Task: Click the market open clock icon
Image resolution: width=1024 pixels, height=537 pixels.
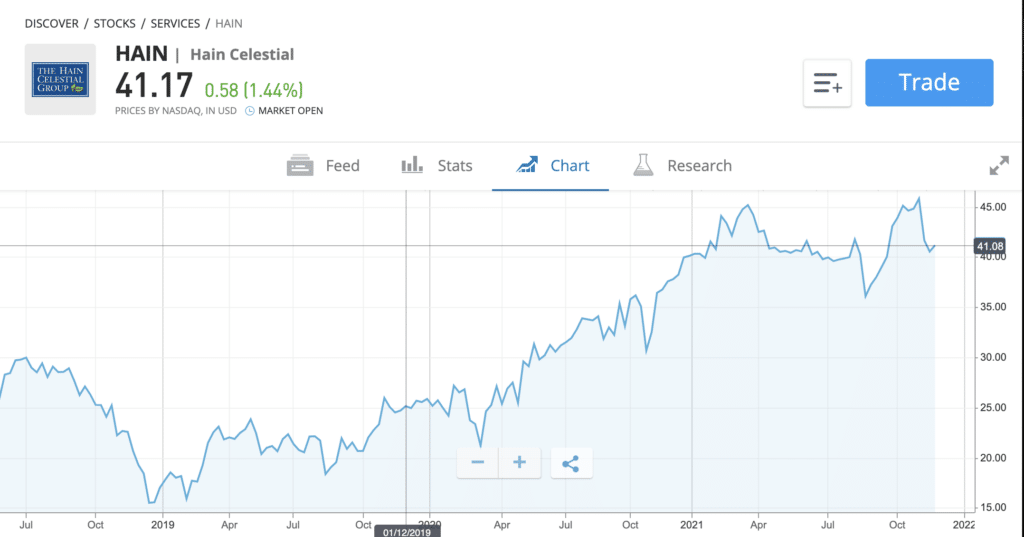Action: pos(249,111)
